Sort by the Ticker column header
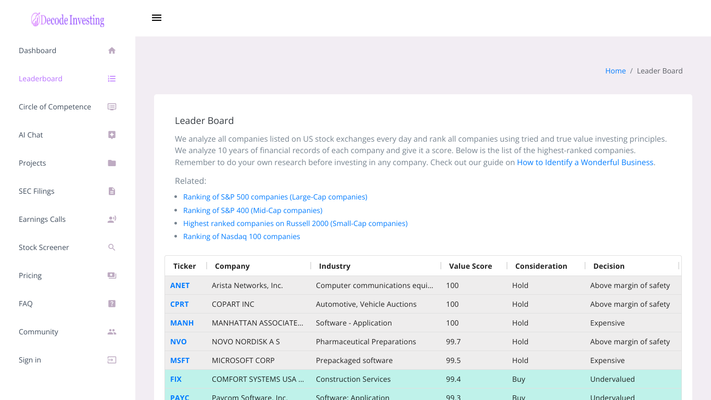The image size is (711, 400). (x=185, y=266)
